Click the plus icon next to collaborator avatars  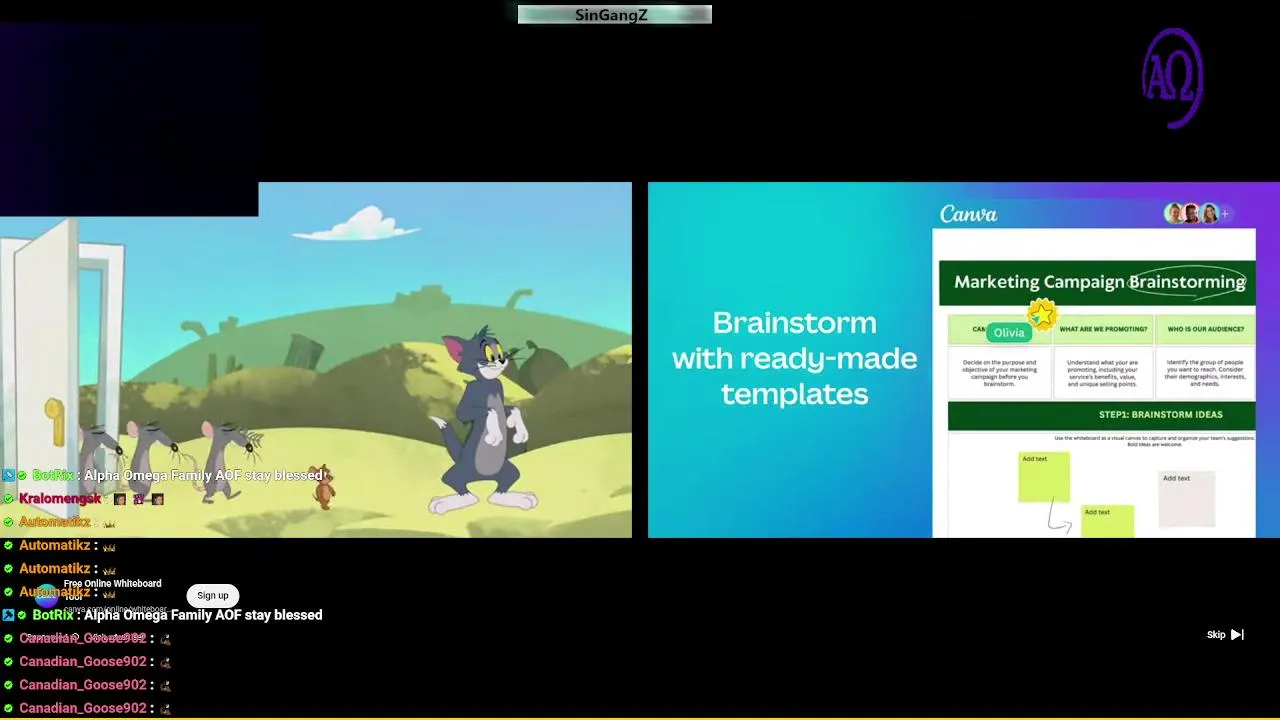point(1225,214)
